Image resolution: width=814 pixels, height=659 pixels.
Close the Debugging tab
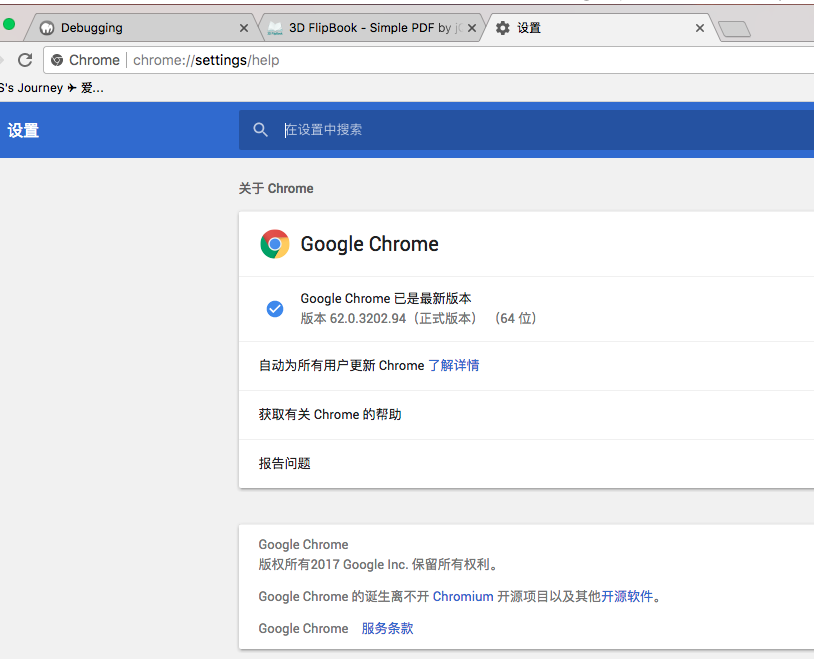coord(243,28)
